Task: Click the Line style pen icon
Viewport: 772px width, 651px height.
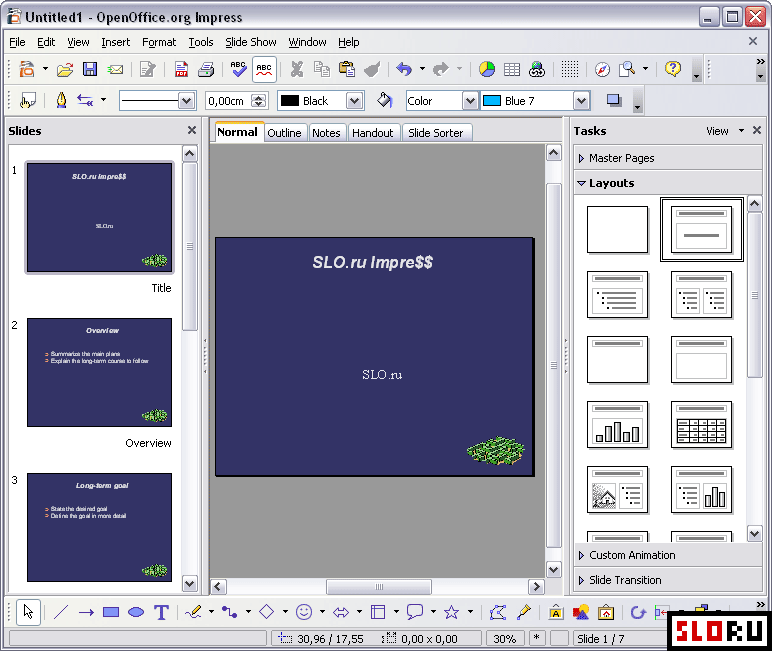Action: tap(61, 100)
